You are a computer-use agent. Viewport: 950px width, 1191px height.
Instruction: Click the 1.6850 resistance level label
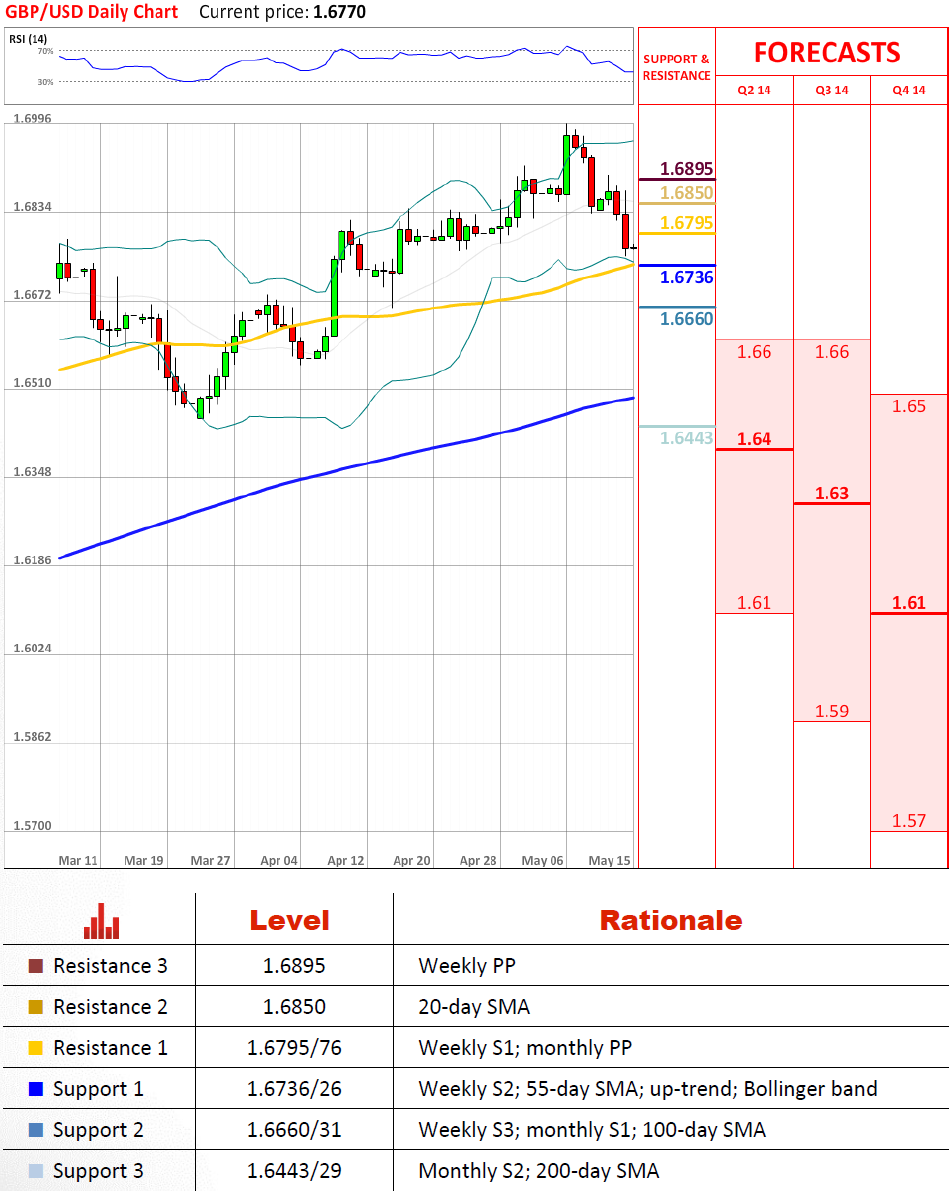pyautogui.click(x=686, y=193)
